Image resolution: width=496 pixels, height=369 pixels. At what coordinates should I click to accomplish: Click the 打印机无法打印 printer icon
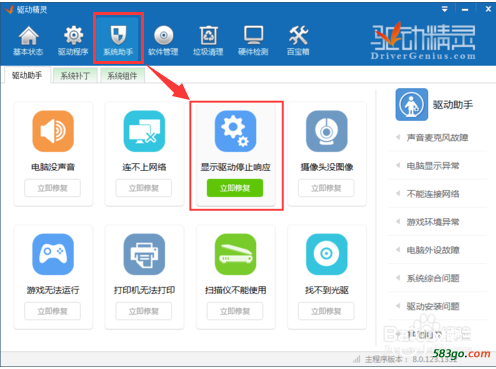[144, 254]
